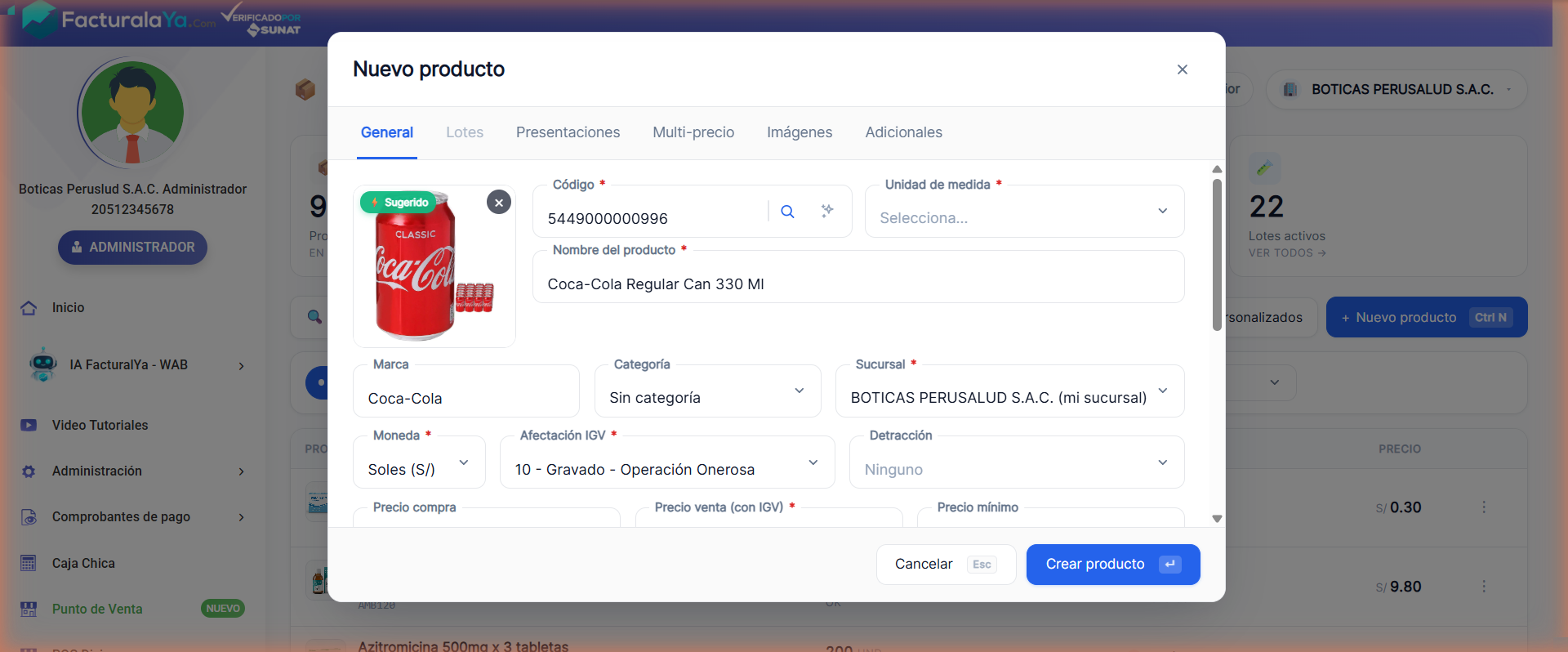The image size is (1568, 652).
Task: Click the Precio mínimo field
Action: point(1051,518)
